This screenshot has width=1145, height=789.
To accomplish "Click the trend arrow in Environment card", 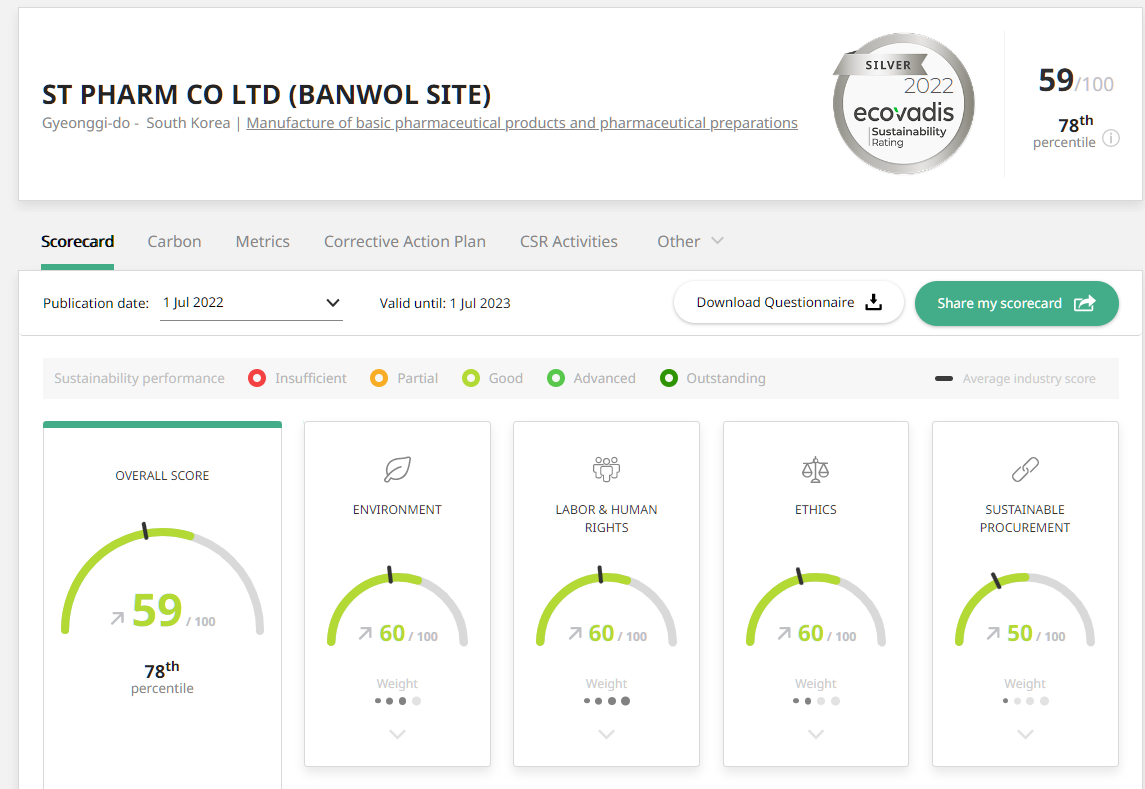I will pyautogui.click(x=365, y=633).
